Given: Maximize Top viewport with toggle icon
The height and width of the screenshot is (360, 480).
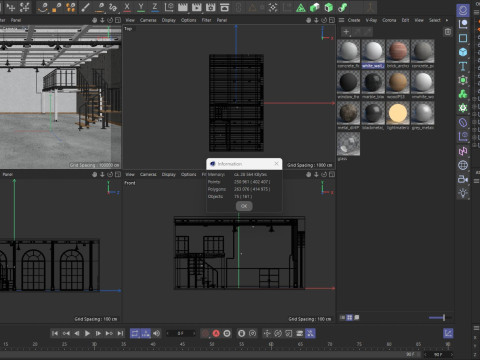Looking at the screenshot, I should point(332,20).
